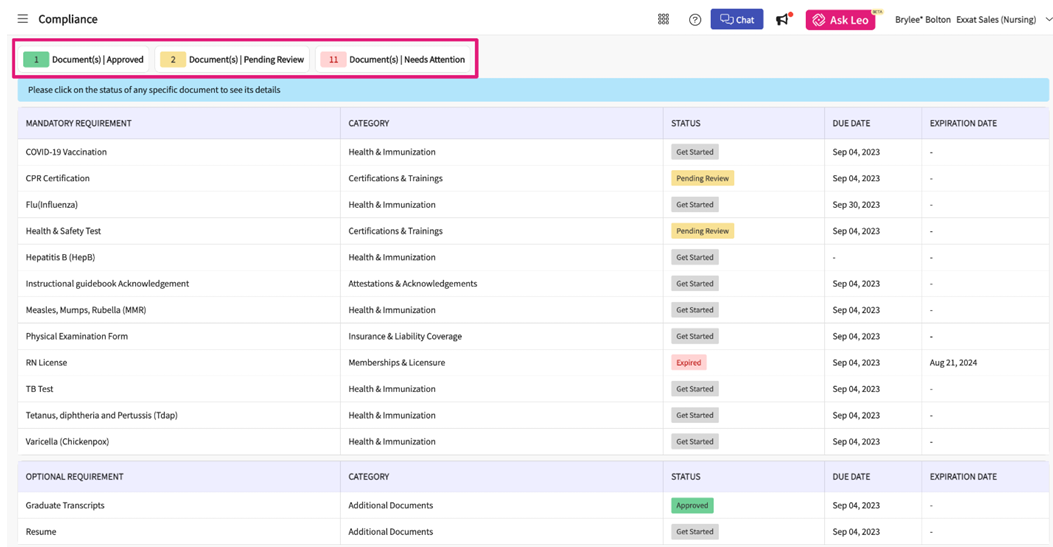Click Additional Documents category for Resume
Image resolution: width=1053 pixels, height=547 pixels.
click(390, 532)
